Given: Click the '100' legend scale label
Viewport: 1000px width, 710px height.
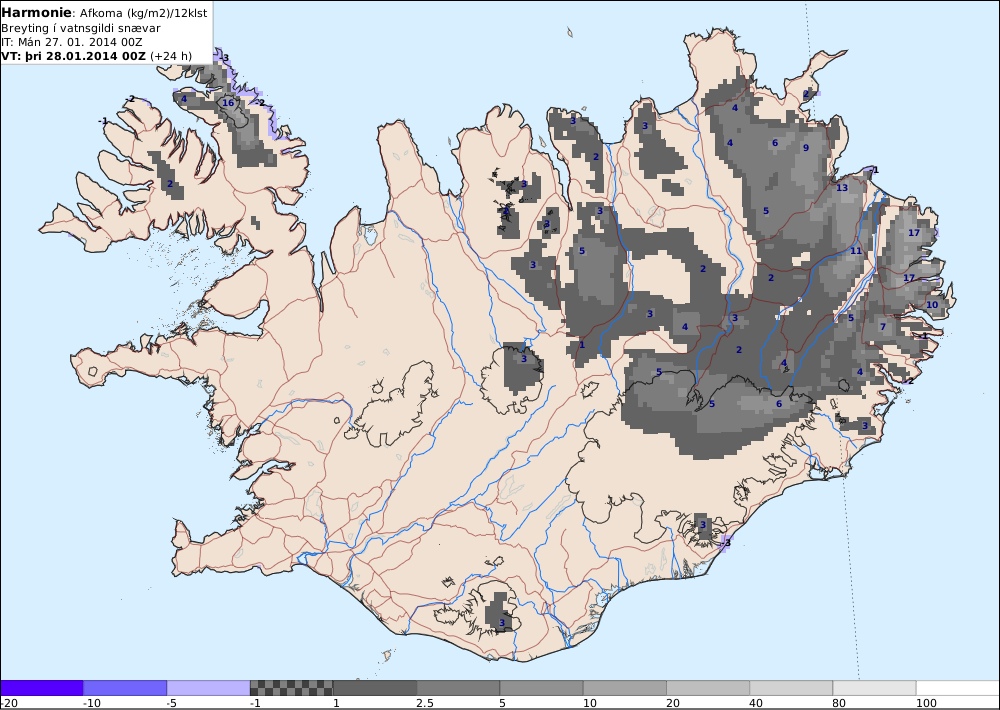Looking at the screenshot, I should click(x=927, y=703).
